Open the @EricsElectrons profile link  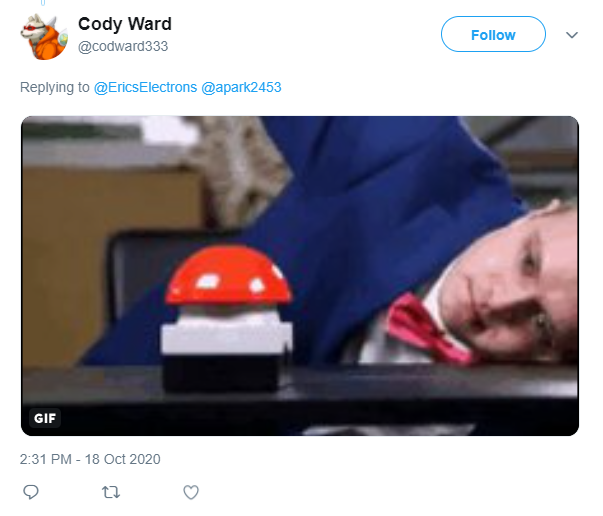pos(145,87)
